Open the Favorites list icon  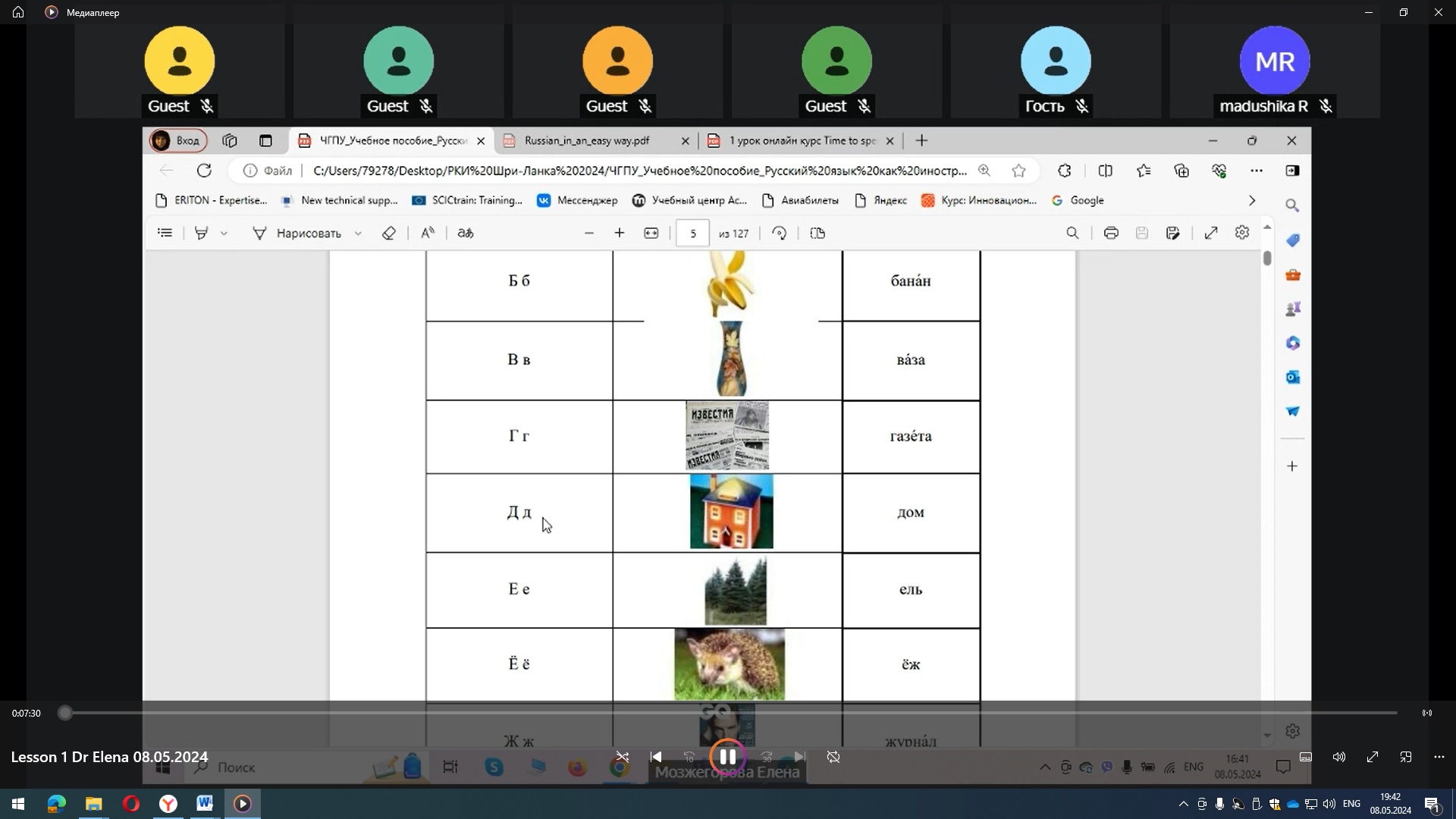[x=1144, y=171]
